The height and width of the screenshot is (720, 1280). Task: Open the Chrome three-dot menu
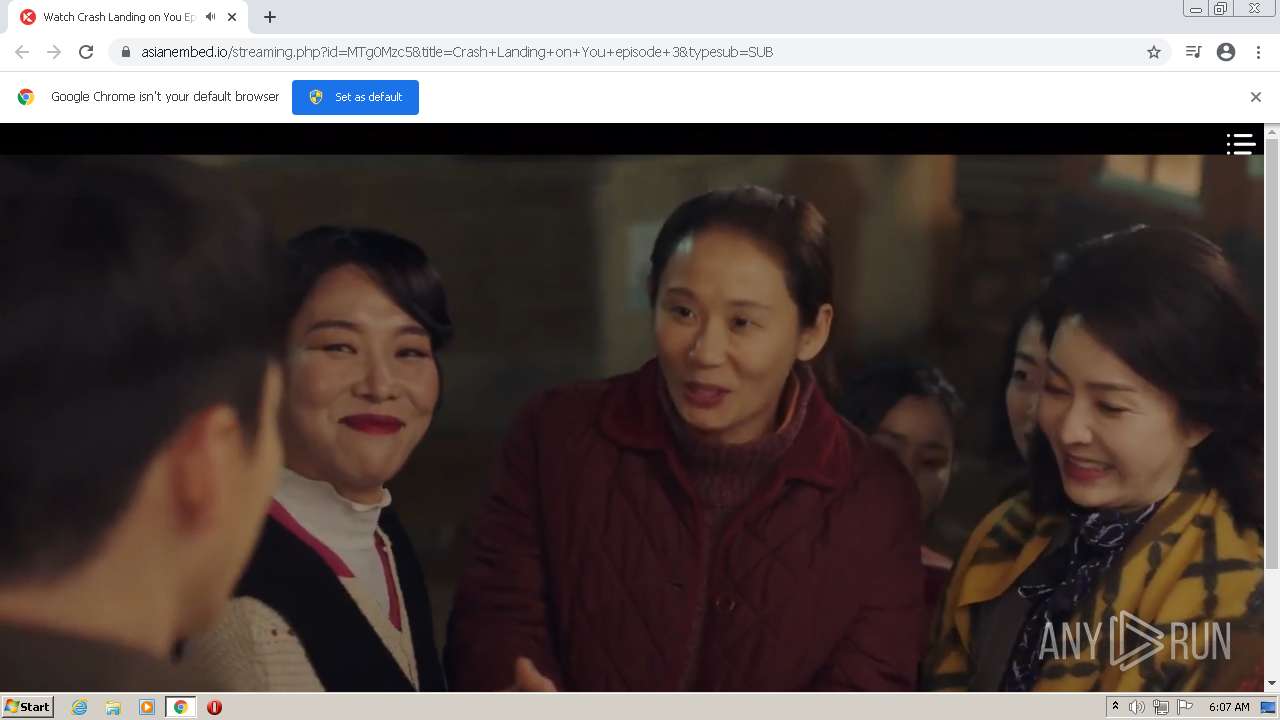click(x=1258, y=52)
